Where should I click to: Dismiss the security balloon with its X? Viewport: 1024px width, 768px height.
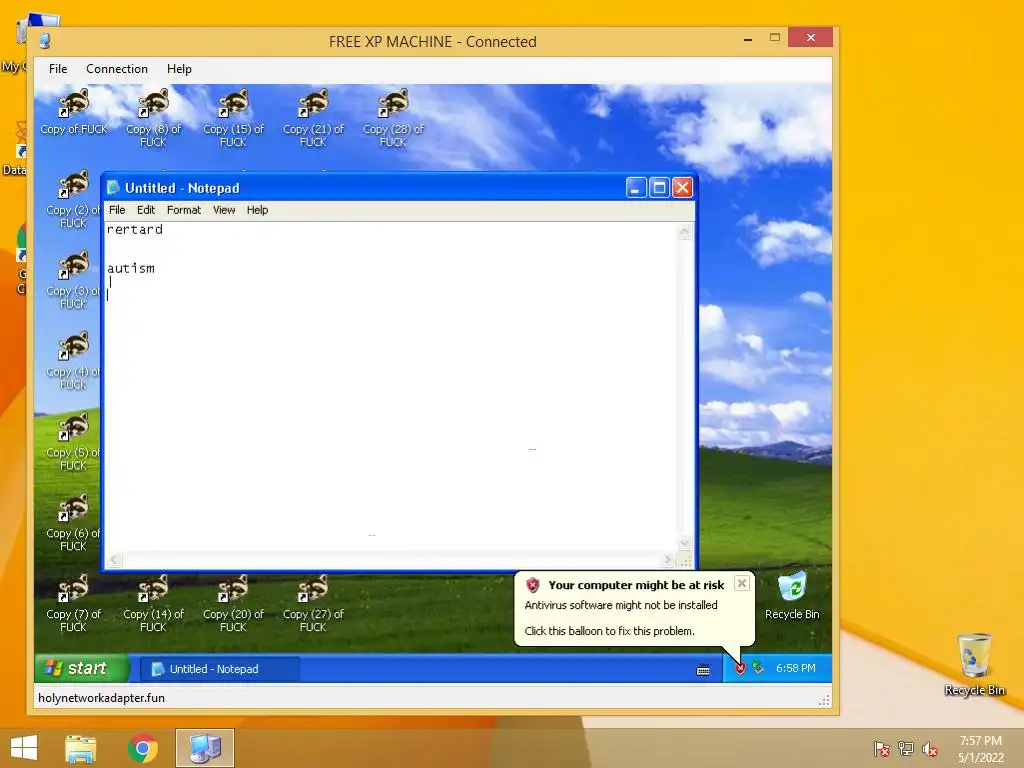point(742,583)
